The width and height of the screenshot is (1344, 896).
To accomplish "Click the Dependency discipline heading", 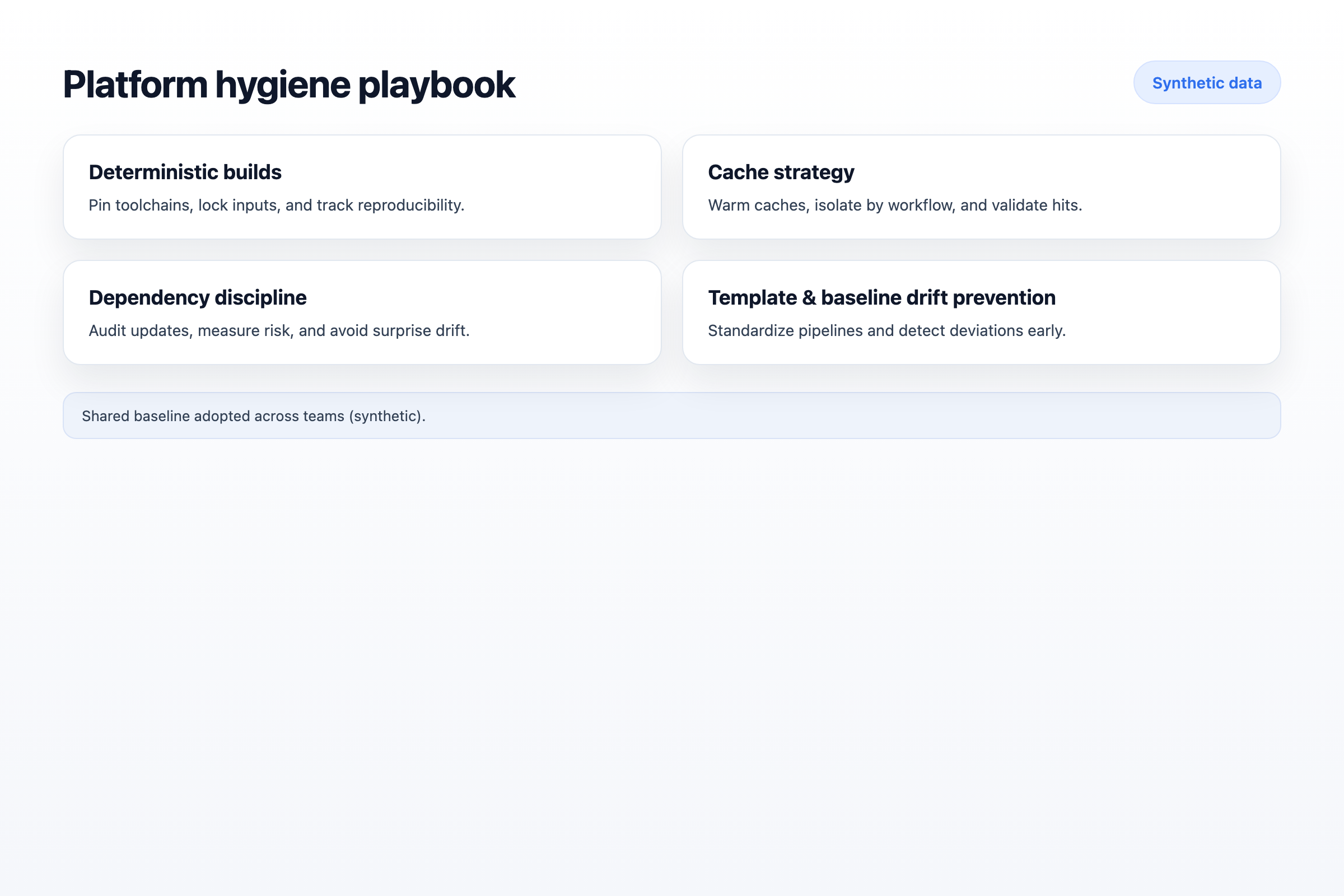I will pyautogui.click(x=197, y=298).
